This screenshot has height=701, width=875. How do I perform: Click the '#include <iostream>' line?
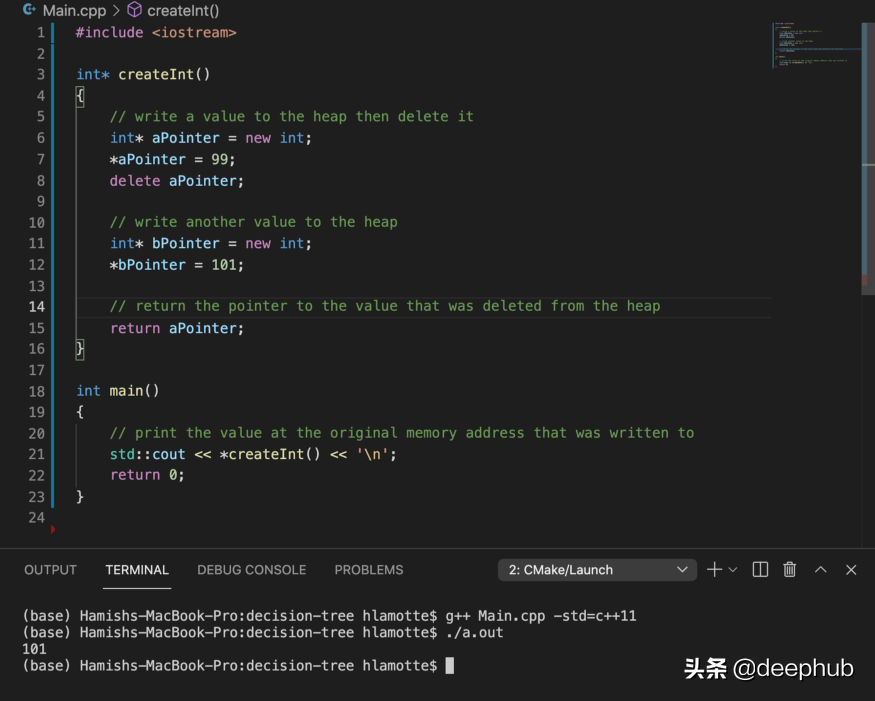pos(156,32)
